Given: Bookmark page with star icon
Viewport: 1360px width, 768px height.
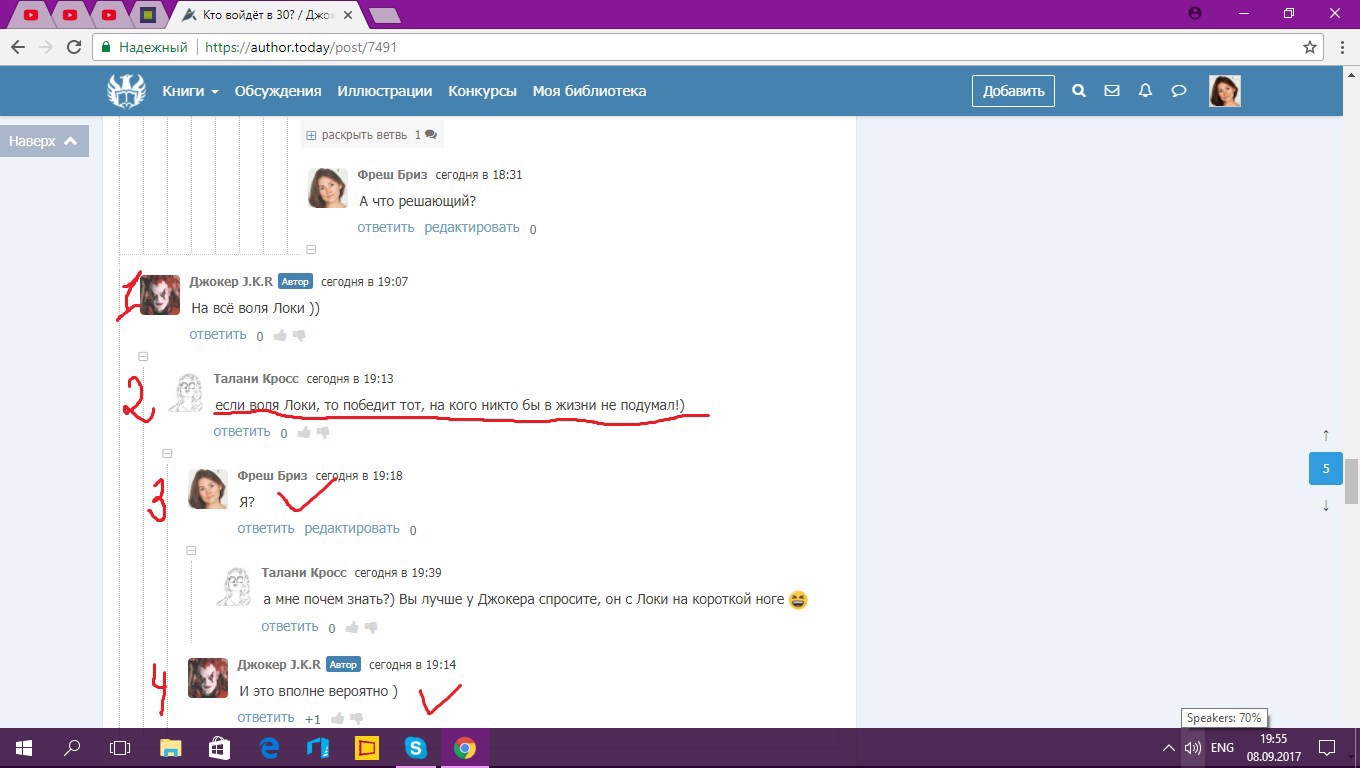Looking at the screenshot, I should (1310, 47).
